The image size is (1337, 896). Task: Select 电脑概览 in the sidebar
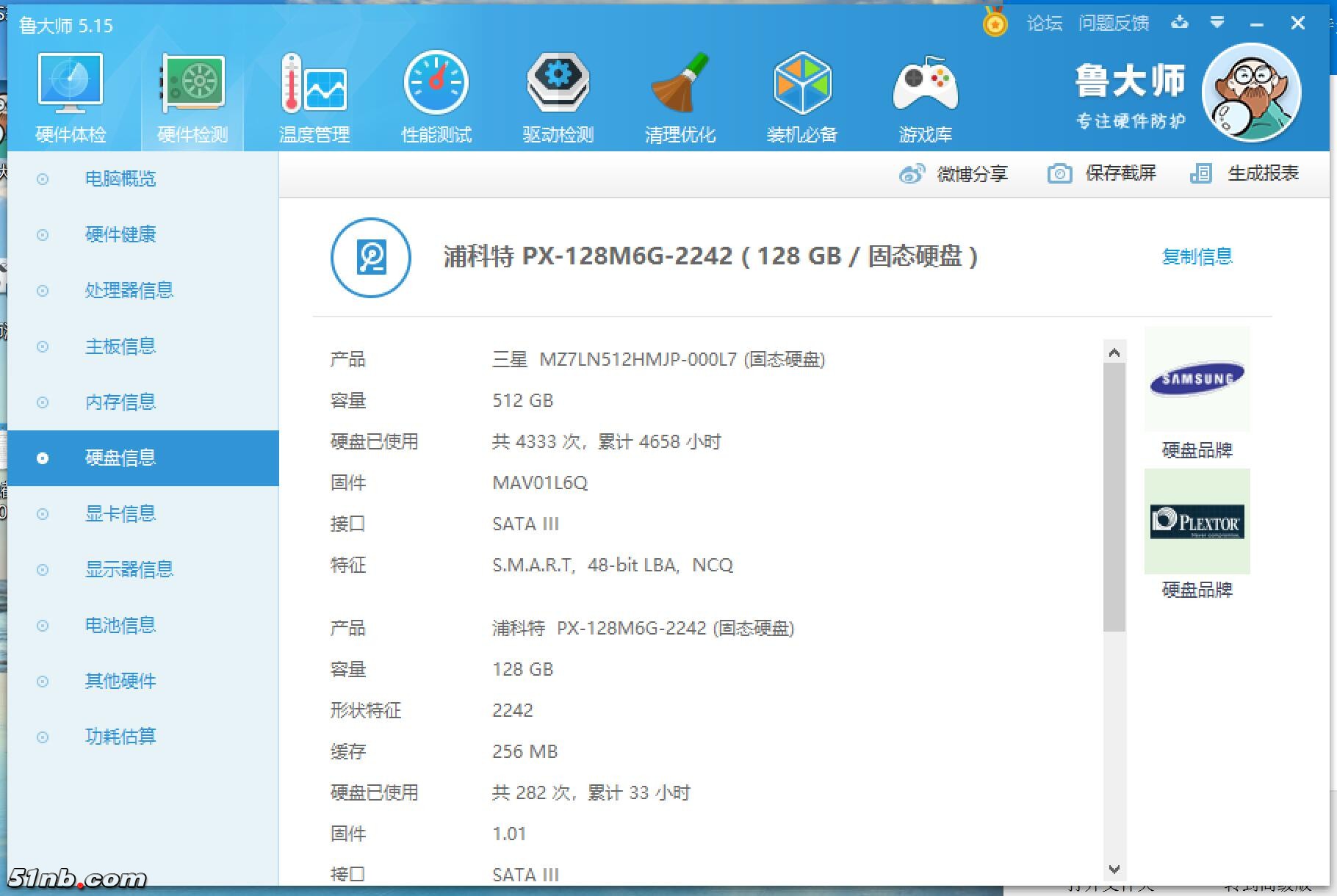click(120, 178)
